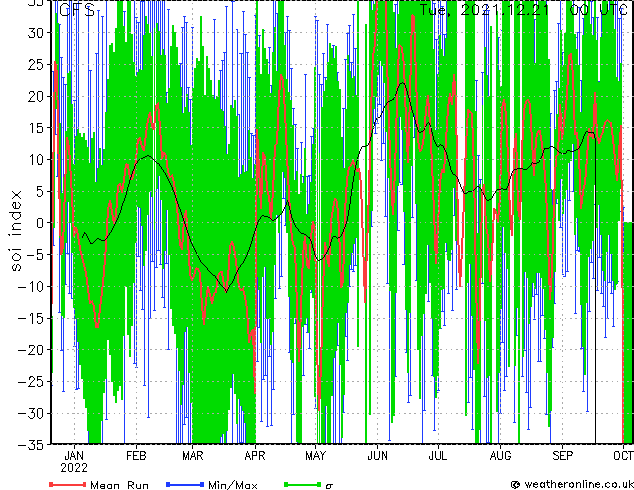
Task: Click the FEB month label
Action: (136, 456)
